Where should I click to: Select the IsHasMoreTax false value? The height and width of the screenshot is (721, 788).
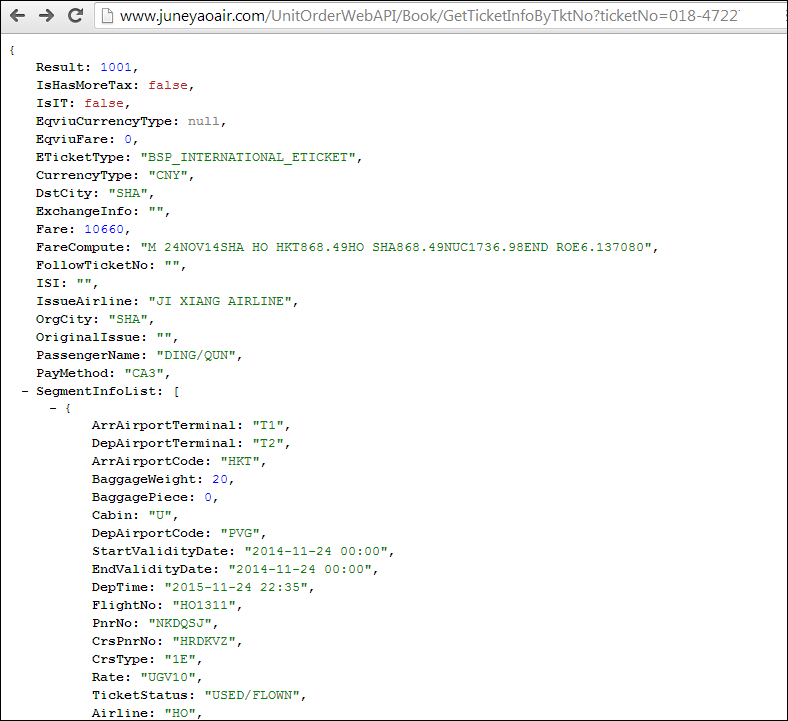(x=168, y=85)
